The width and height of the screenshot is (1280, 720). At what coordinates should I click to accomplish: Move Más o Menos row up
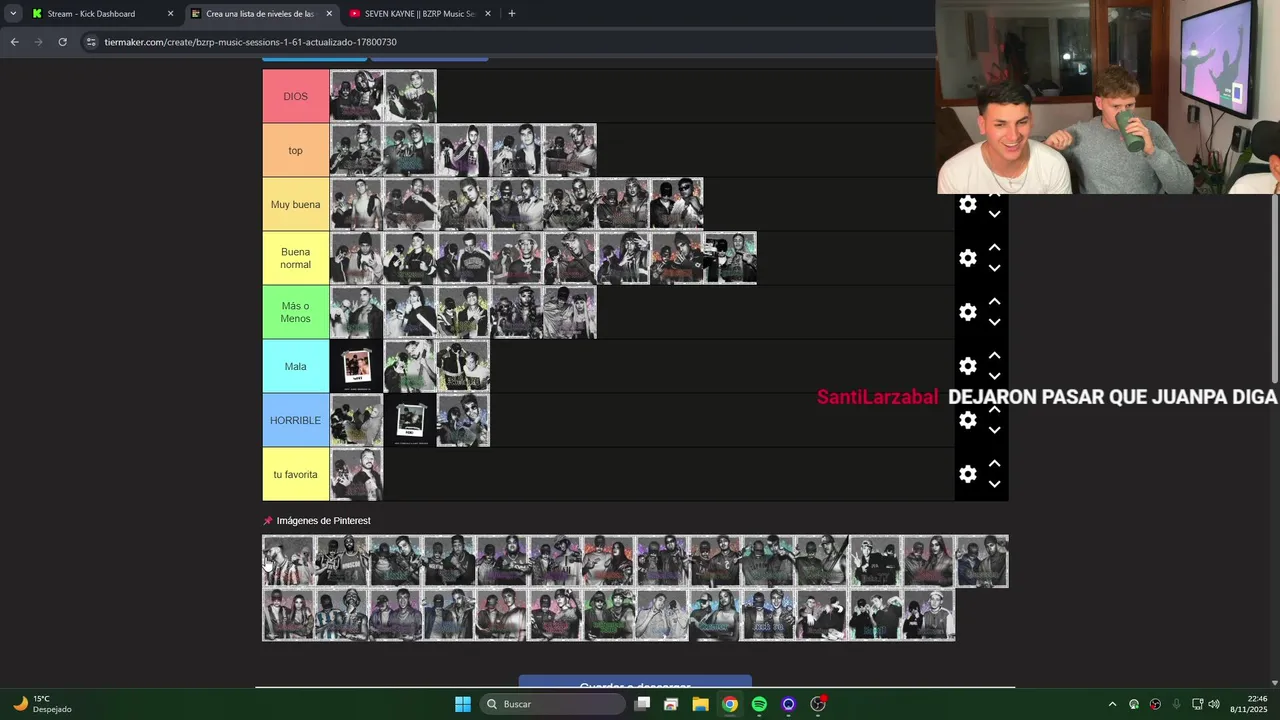(994, 301)
